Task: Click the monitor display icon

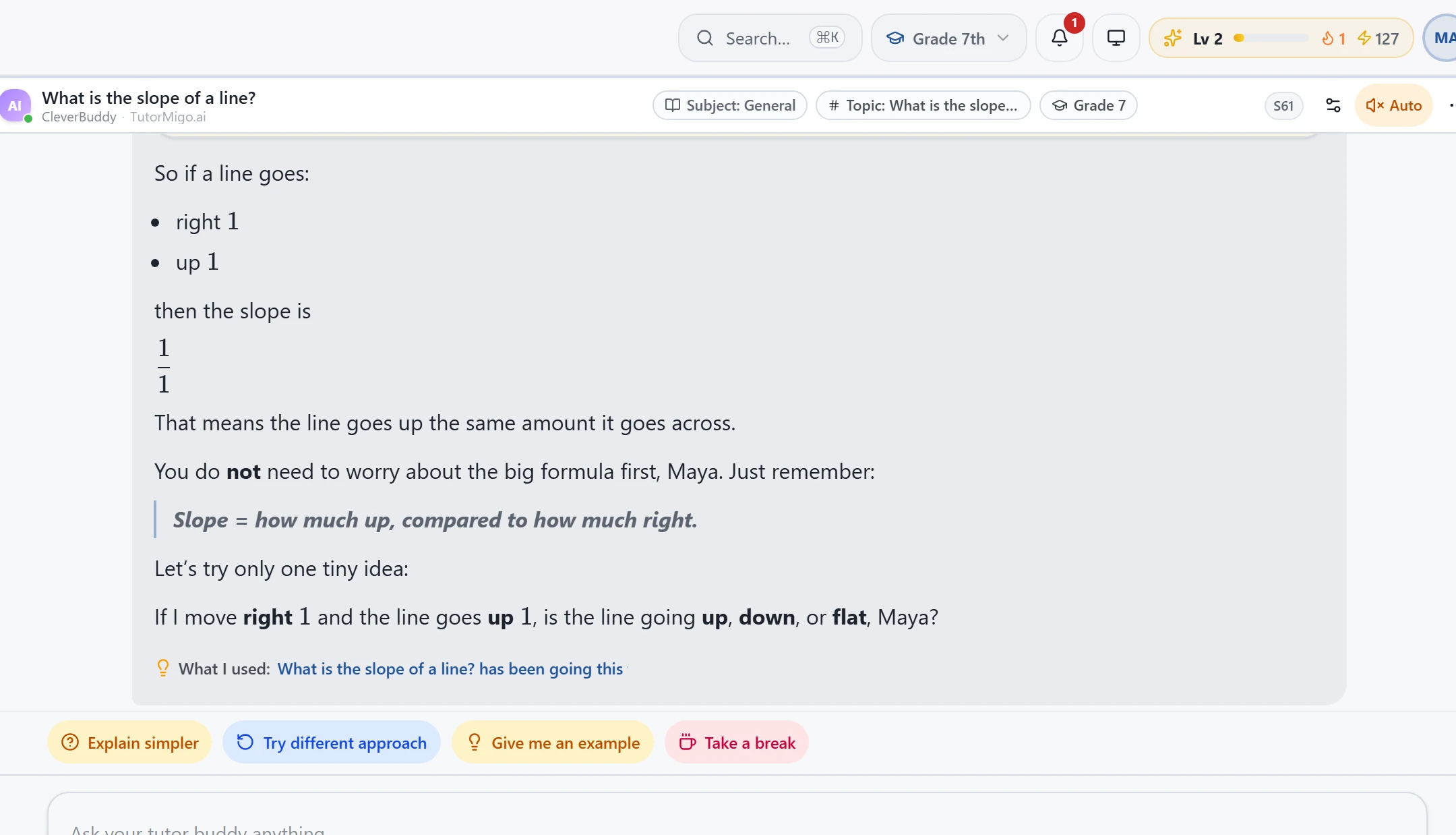Action: point(1116,38)
